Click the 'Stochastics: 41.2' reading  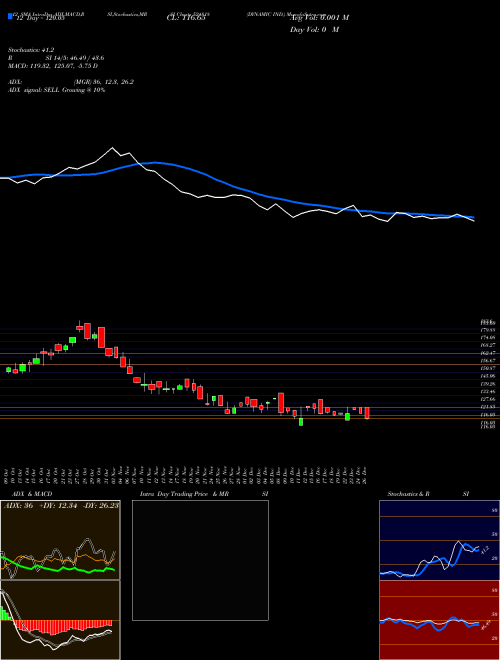[x=31, y=50]
